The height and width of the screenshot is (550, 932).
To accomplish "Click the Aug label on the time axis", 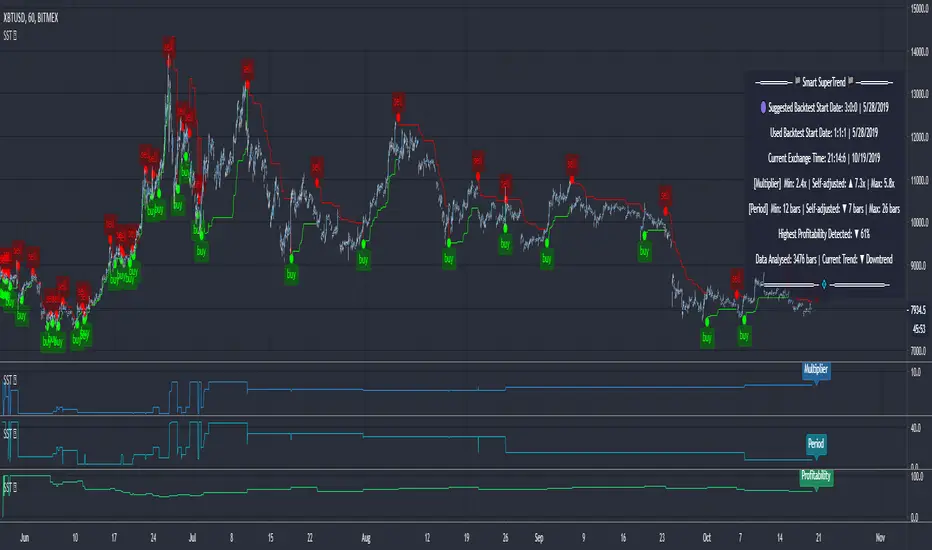I will click(x=366, y=538).
